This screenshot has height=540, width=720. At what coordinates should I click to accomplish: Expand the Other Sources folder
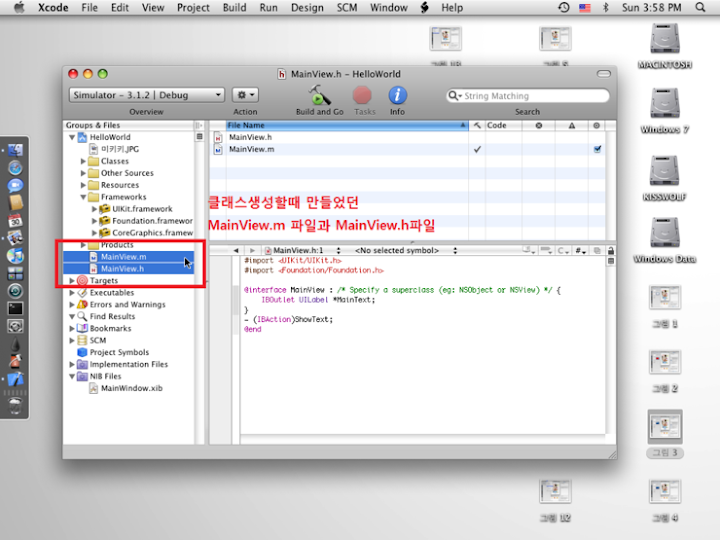click(x=83, y=173)
